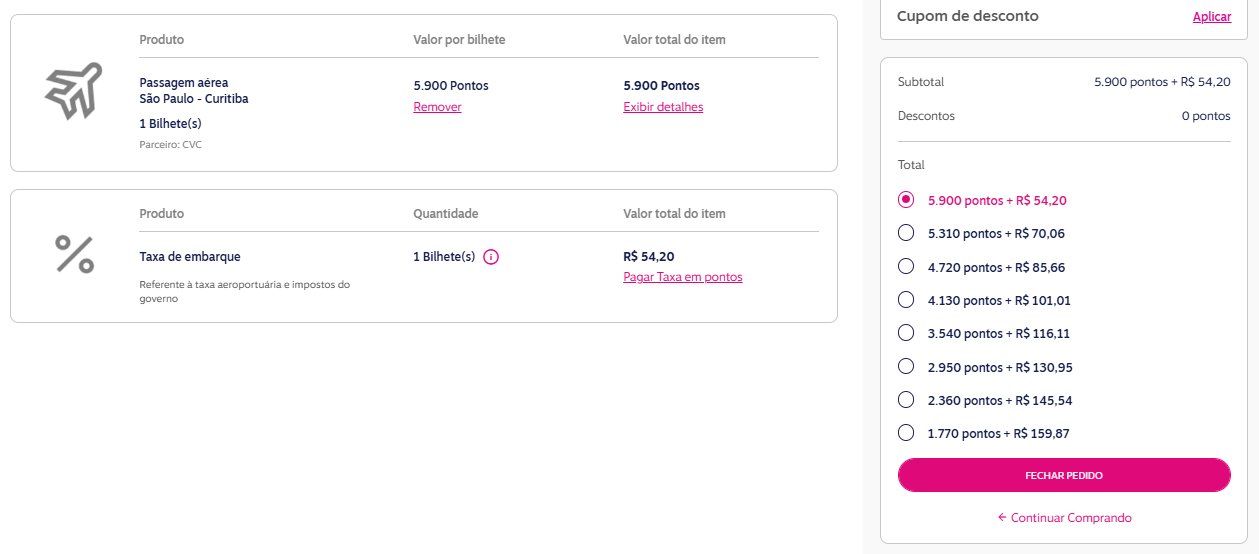Image resolution: width=1259 pixels, height=554 pixels.
Task: Click the percent tax icon
Action: click(74, 255)
